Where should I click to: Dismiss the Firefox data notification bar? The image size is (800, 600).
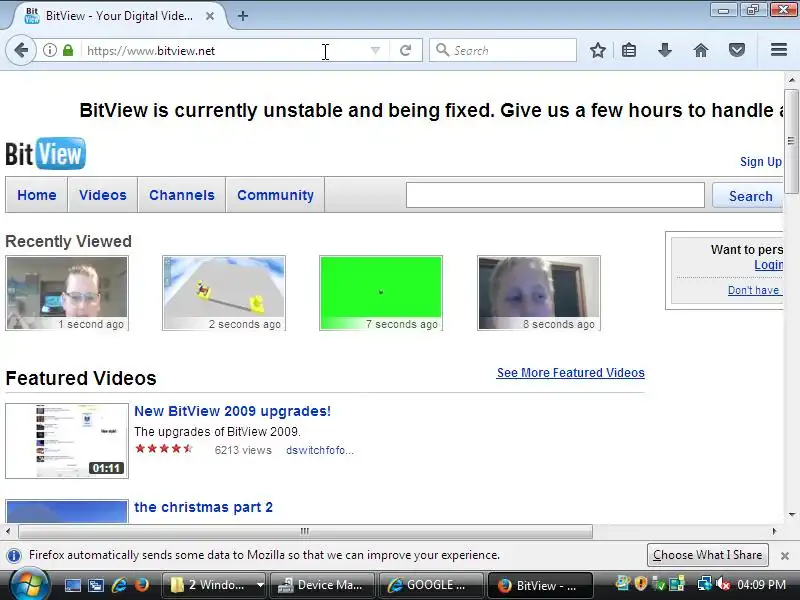(785, 556)
